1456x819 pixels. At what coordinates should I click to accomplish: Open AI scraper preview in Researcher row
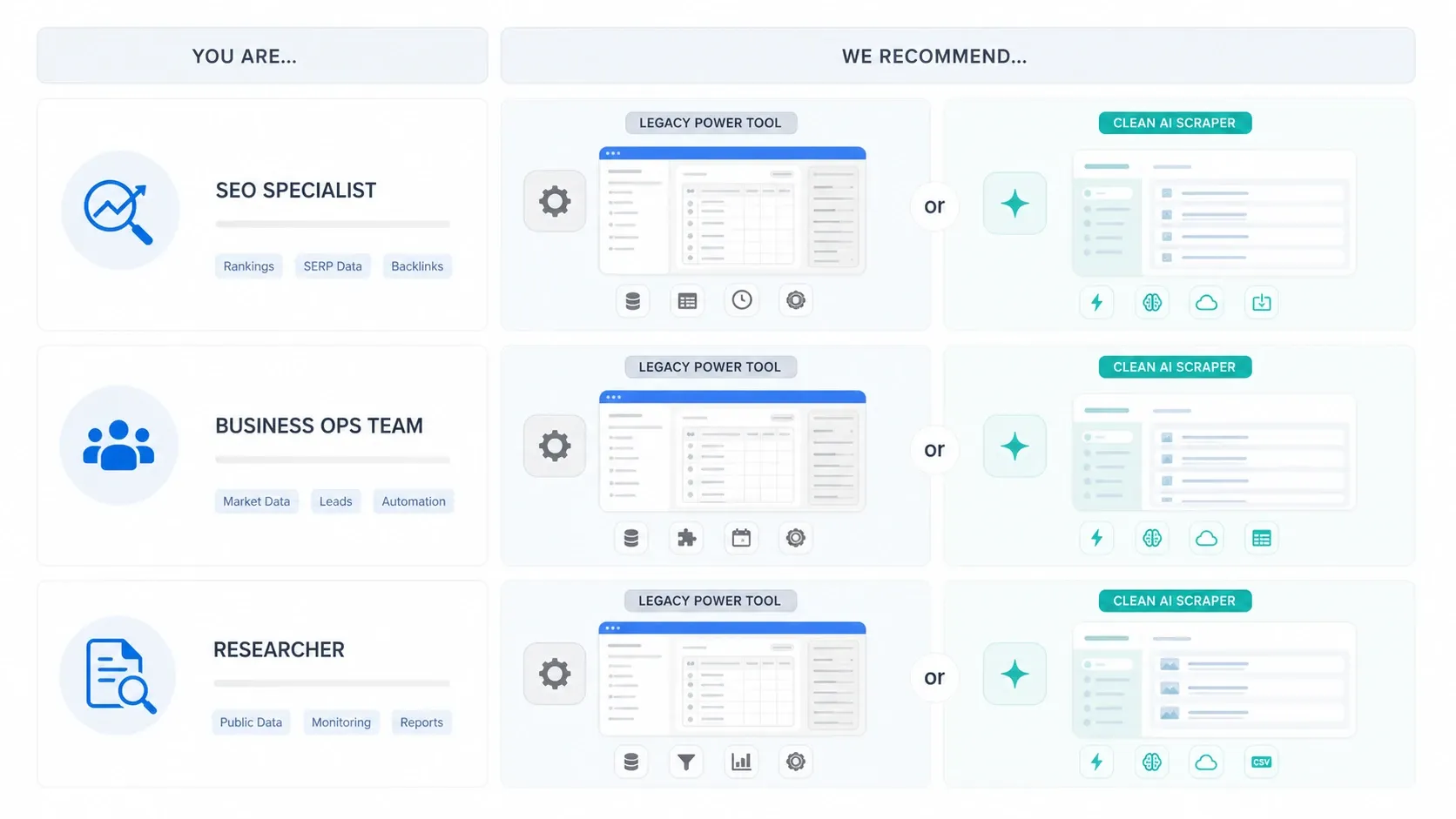coord(1214,680)
